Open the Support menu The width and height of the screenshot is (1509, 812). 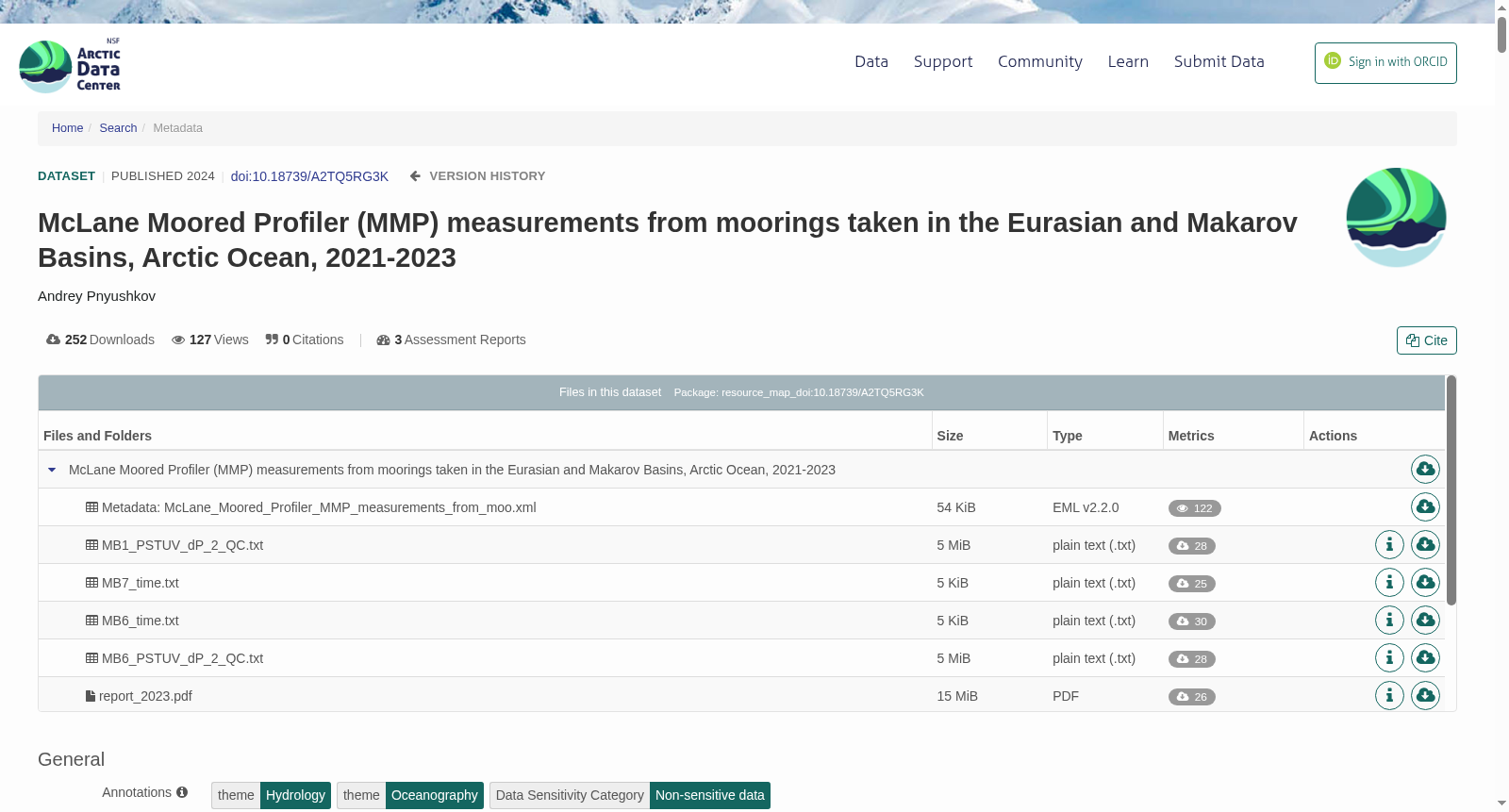tap(943, 61)
